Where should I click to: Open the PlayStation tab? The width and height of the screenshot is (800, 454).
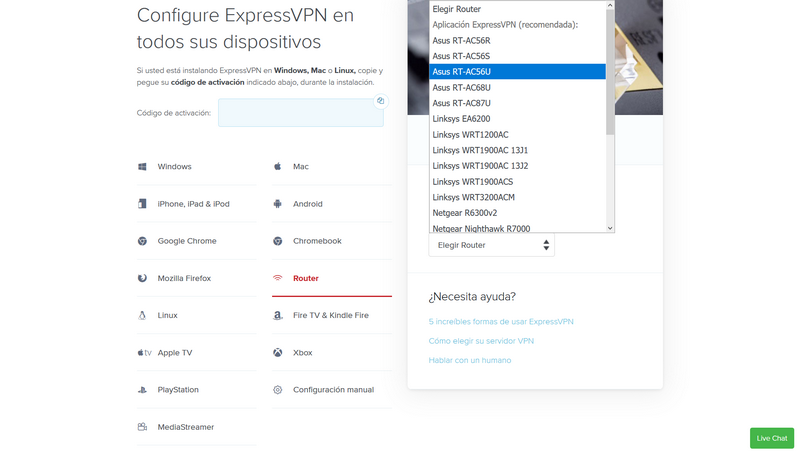pos(196,390)
